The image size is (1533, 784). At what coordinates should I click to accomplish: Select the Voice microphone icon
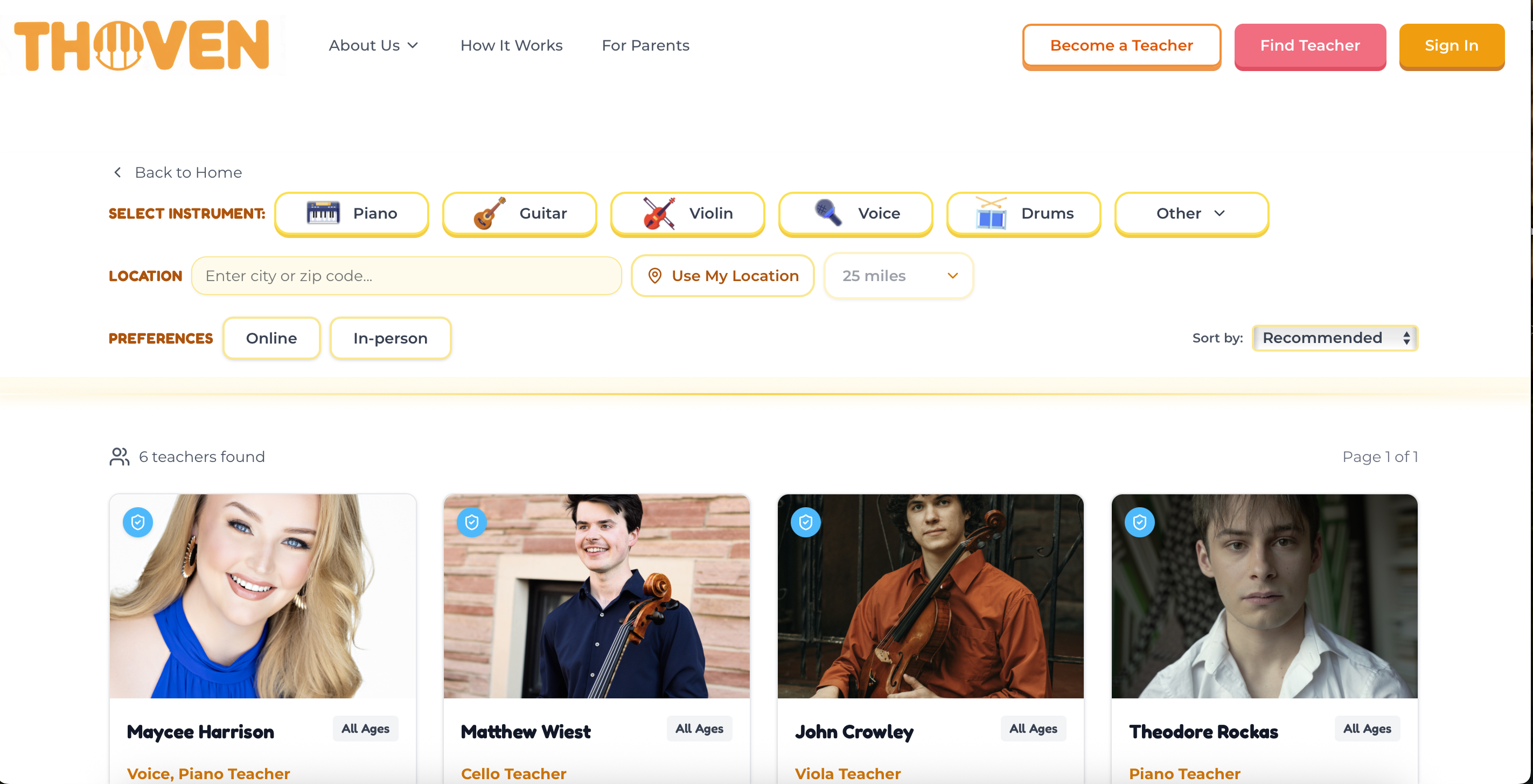point(828,212)
